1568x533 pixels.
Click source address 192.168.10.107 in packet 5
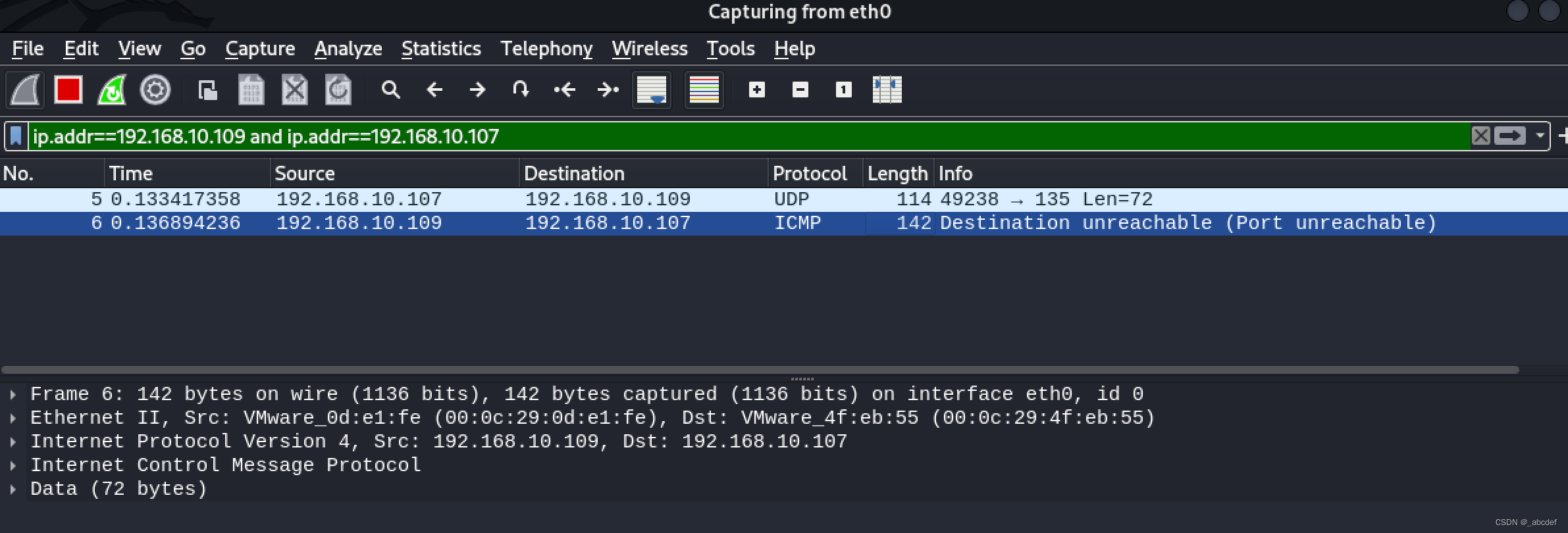[x=359, y=199]
